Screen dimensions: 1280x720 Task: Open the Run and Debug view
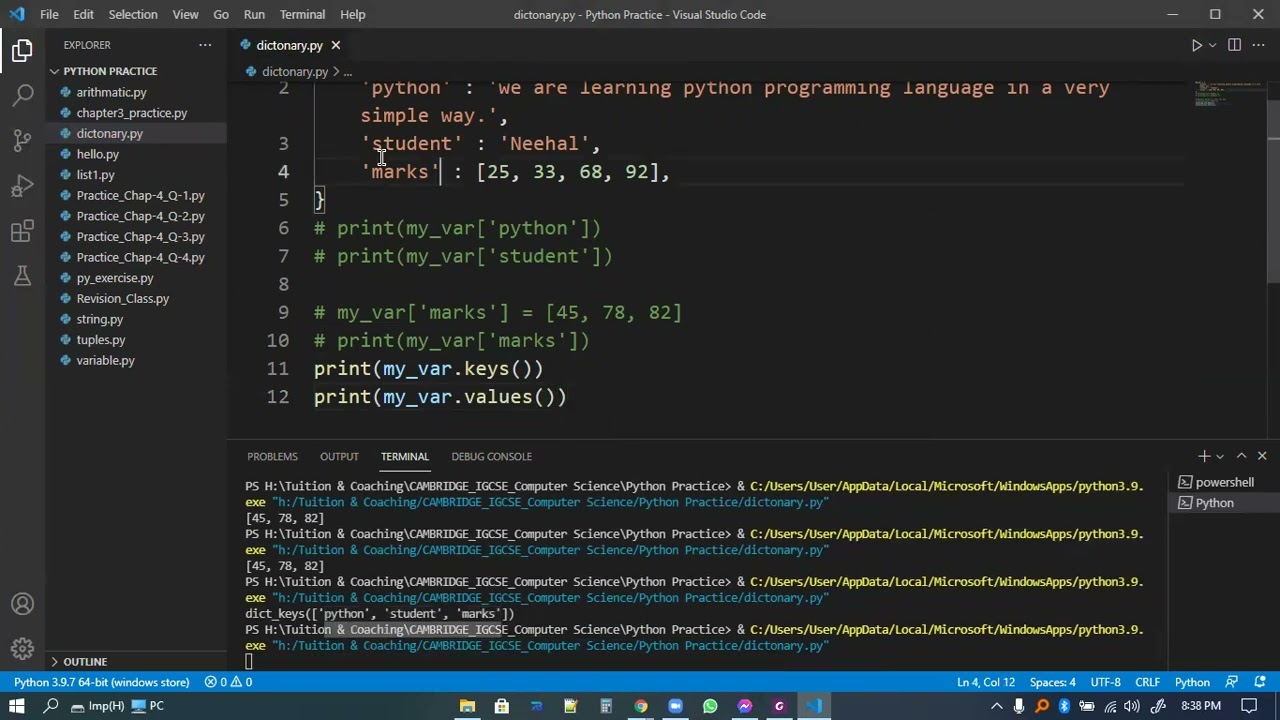click(22, 186)
